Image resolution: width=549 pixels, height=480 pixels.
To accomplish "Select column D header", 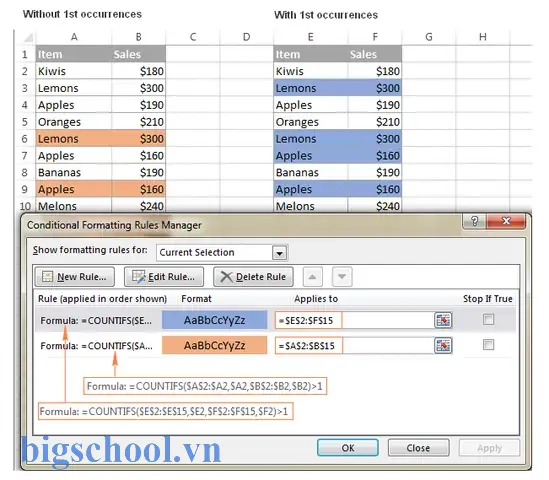I will point(246,37).
